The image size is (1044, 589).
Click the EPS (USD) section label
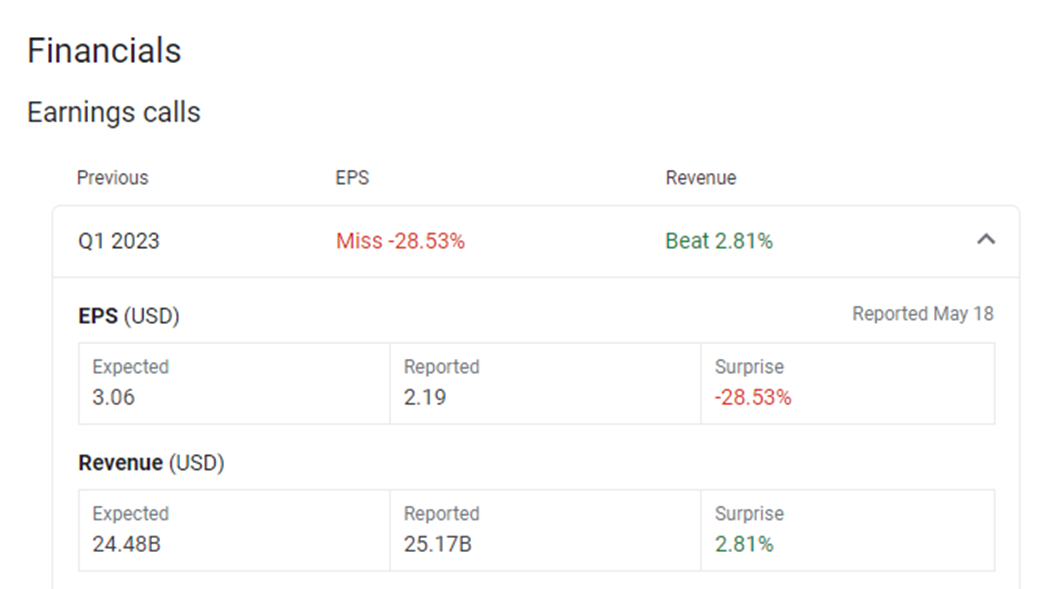pyautogui.click(x=129, y=315)
